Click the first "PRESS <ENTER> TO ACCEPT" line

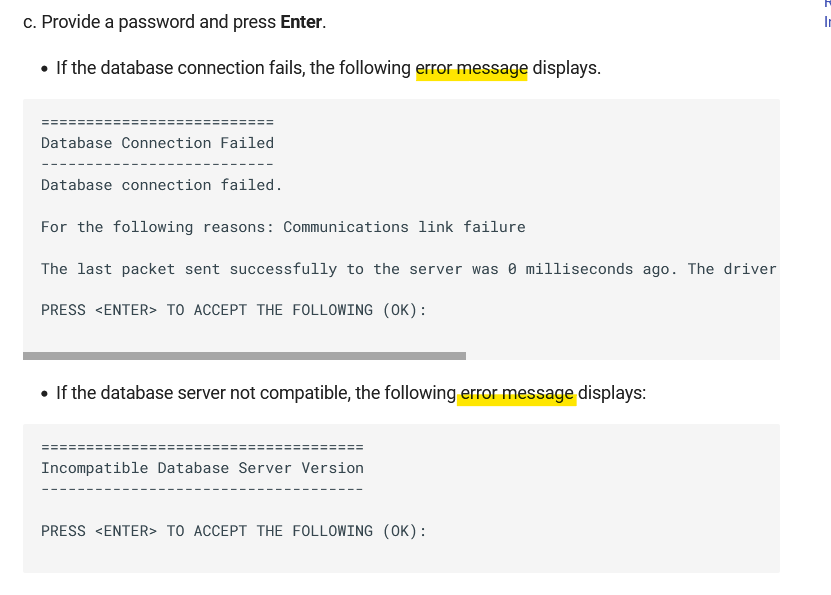pyautogui.click(x=234, y=310)
